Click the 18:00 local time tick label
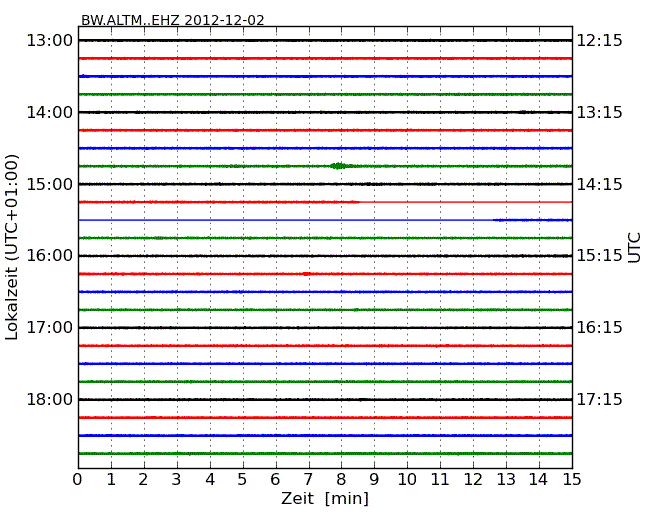Viewport: 650px width, 520px height. coord(50,399)
